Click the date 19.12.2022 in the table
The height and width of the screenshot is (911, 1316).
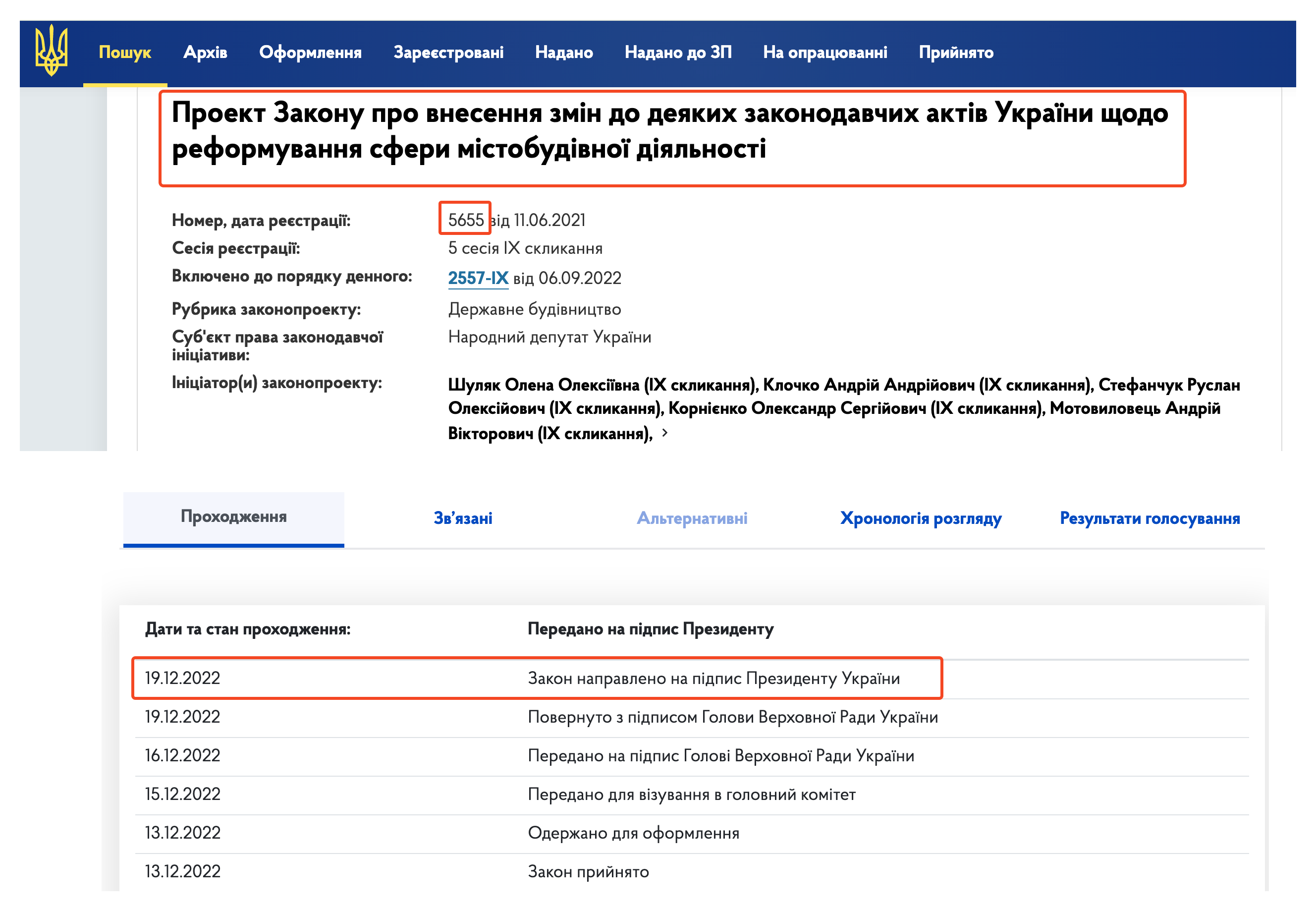(x=182, y=679)
